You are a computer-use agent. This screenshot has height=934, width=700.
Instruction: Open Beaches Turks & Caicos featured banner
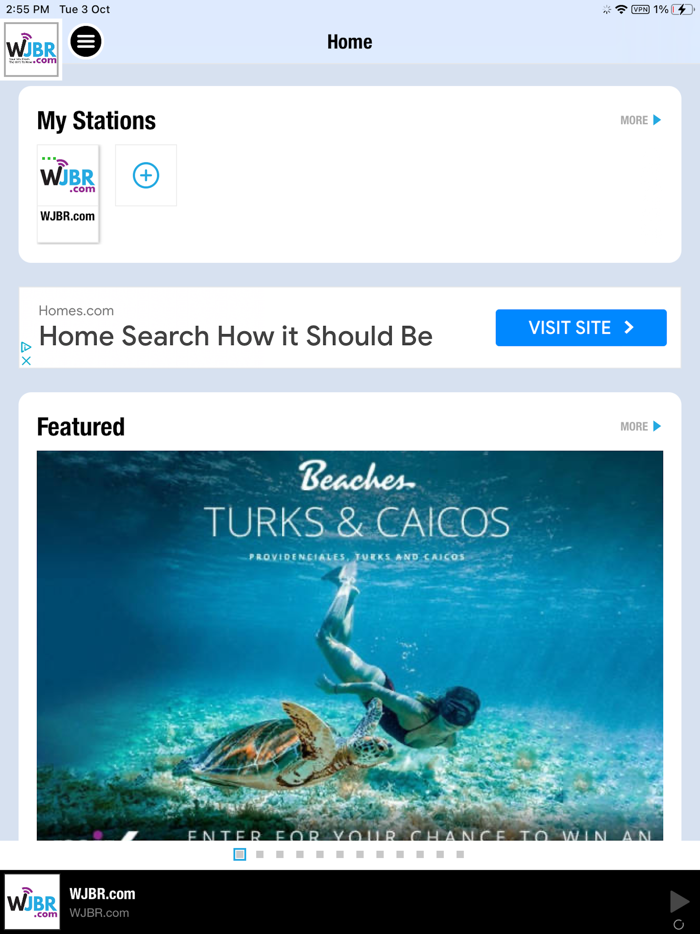click(350, 646)
